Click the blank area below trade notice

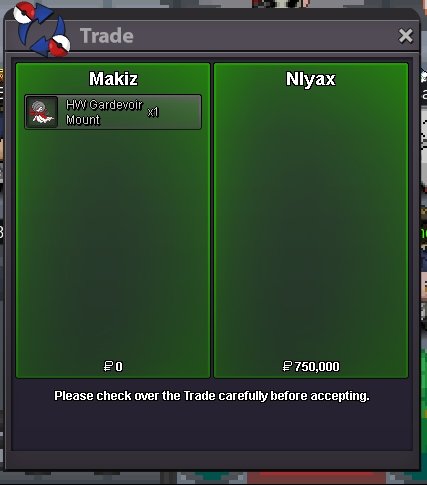click(x=212, y=428)
